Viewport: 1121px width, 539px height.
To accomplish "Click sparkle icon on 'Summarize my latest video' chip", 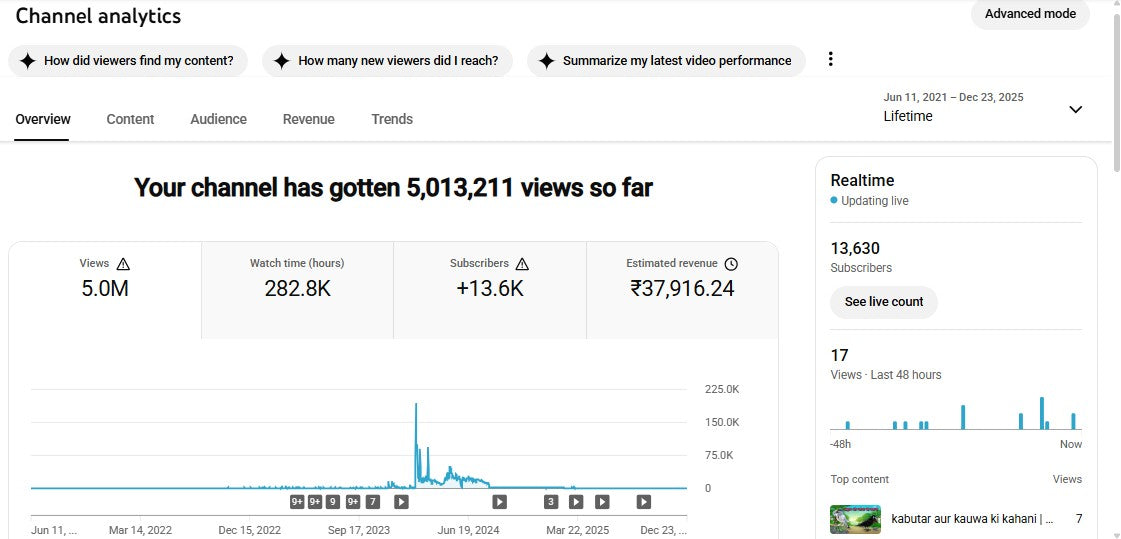I will (546, 61).
